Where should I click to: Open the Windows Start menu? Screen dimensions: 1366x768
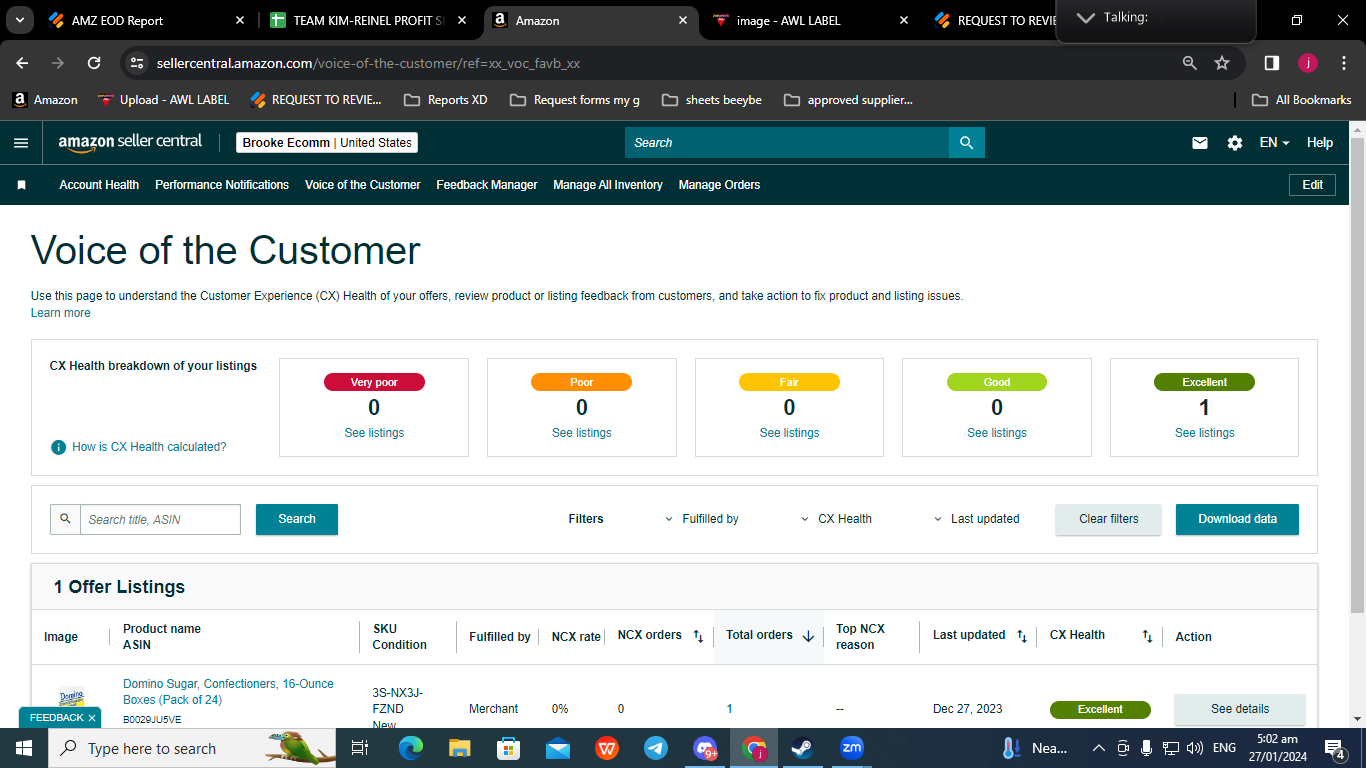(24, 748)
